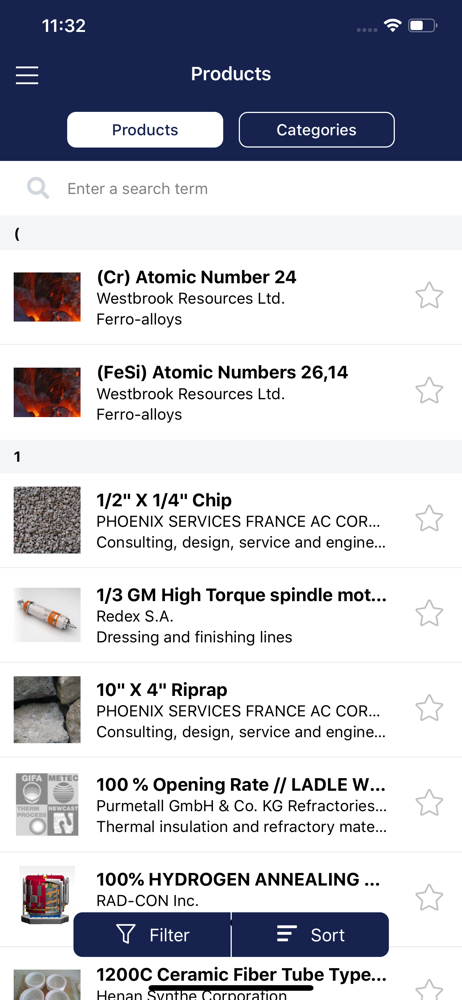Star the (FeSi) Atomic Numbers 26,14 product
This screenshot has height=1000, width=462.
429,391
